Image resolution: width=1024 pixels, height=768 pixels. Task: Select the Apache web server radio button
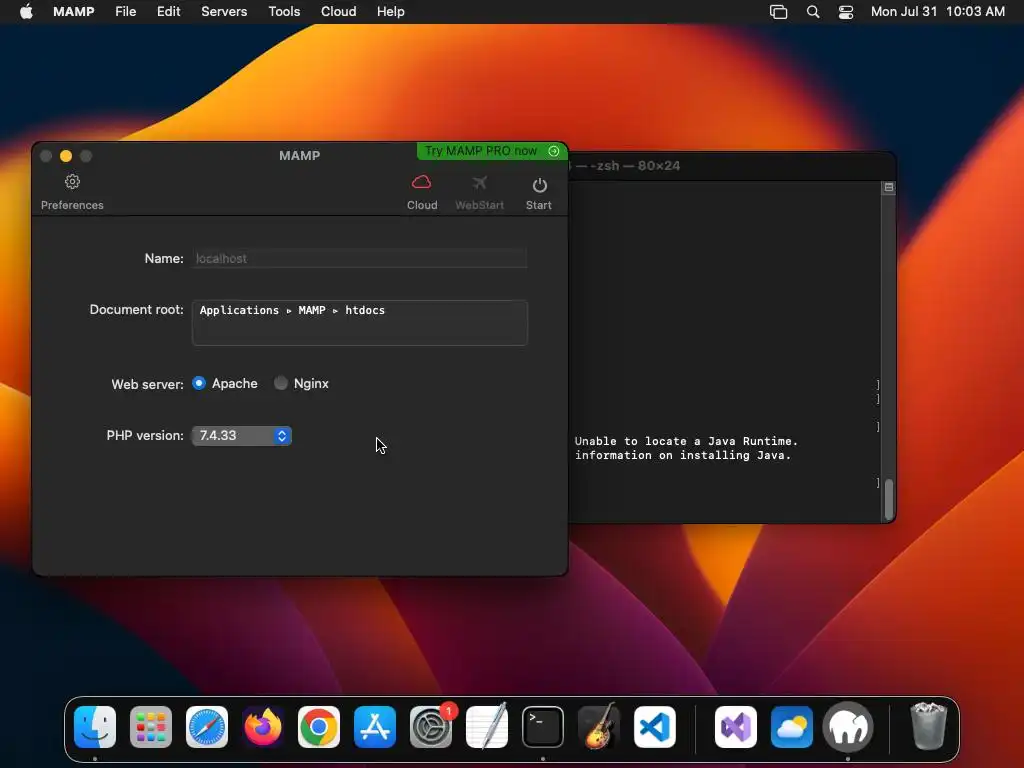coord(199,383)
